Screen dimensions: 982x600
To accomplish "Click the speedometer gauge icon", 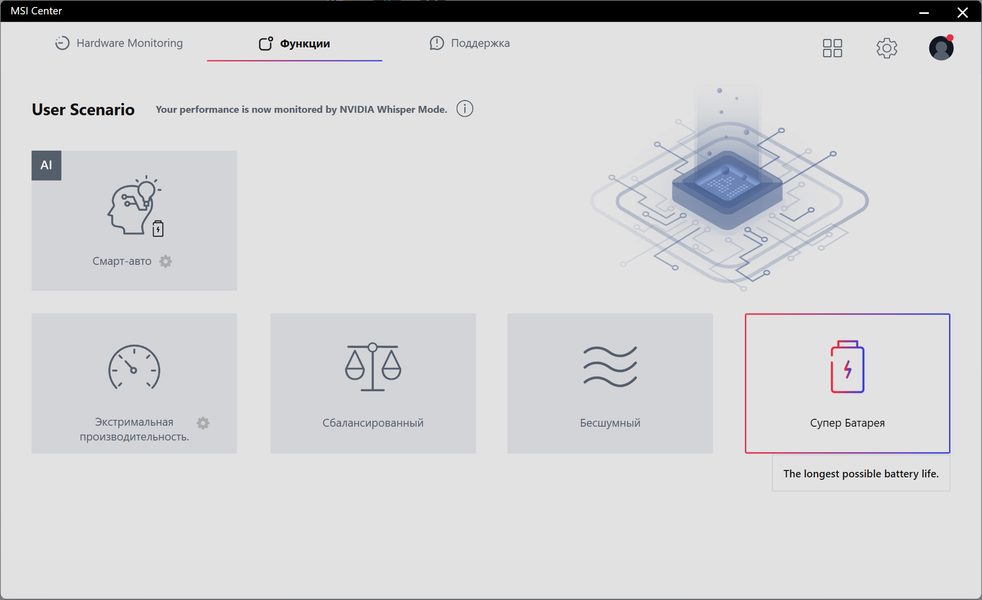I will pos(134,368).
